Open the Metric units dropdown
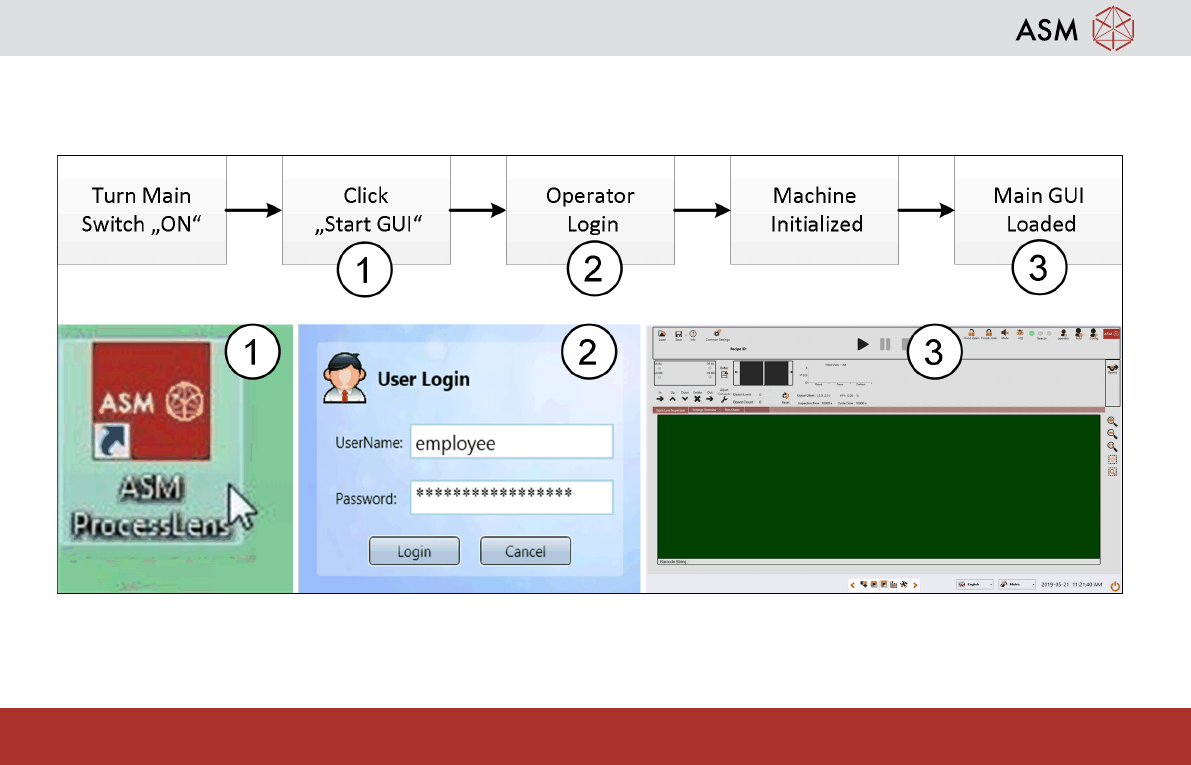This screenshot has width=1191, height=765. click(x=1017, y=584)
